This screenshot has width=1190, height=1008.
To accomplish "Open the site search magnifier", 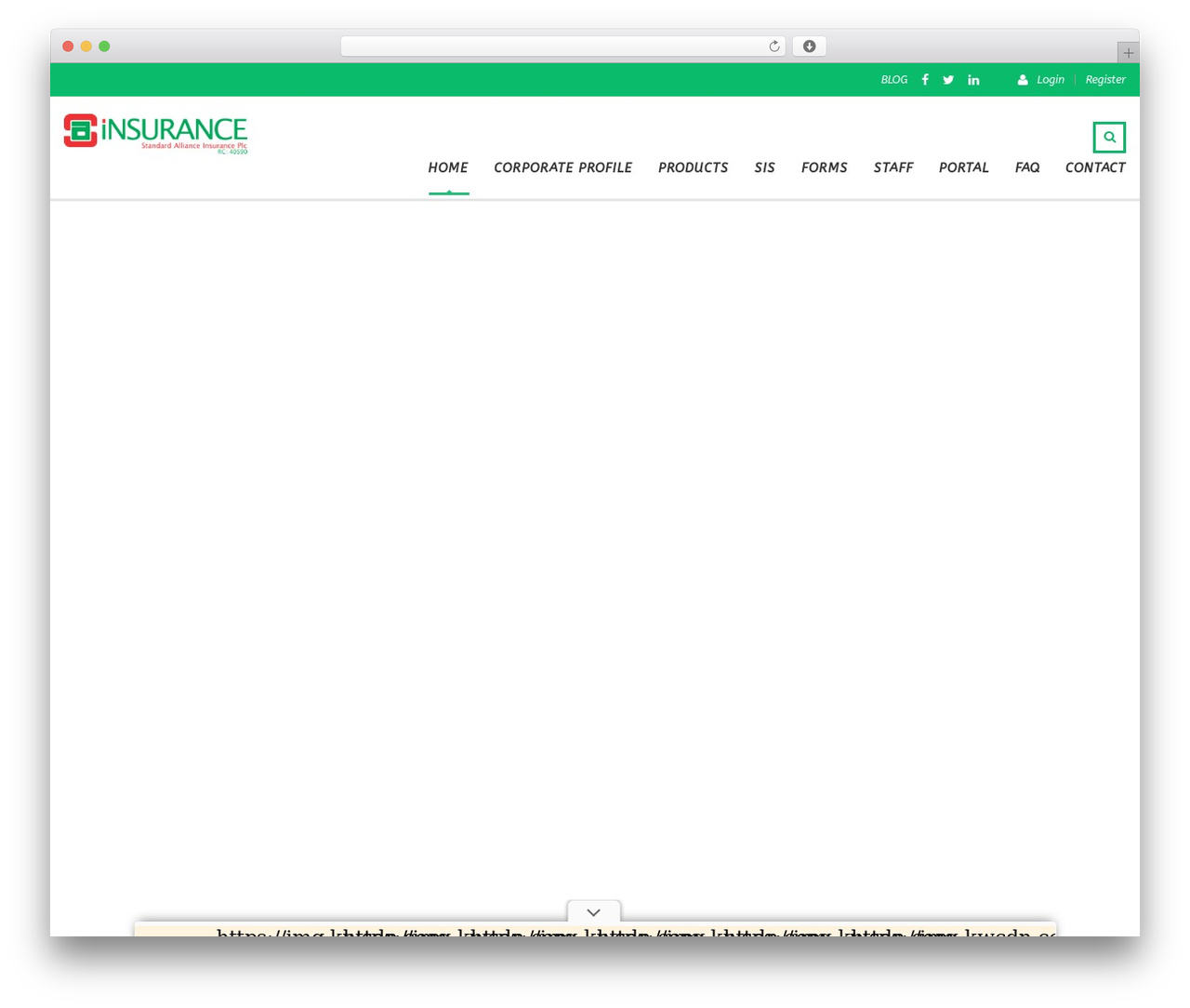I will [x=1109, y=137].
